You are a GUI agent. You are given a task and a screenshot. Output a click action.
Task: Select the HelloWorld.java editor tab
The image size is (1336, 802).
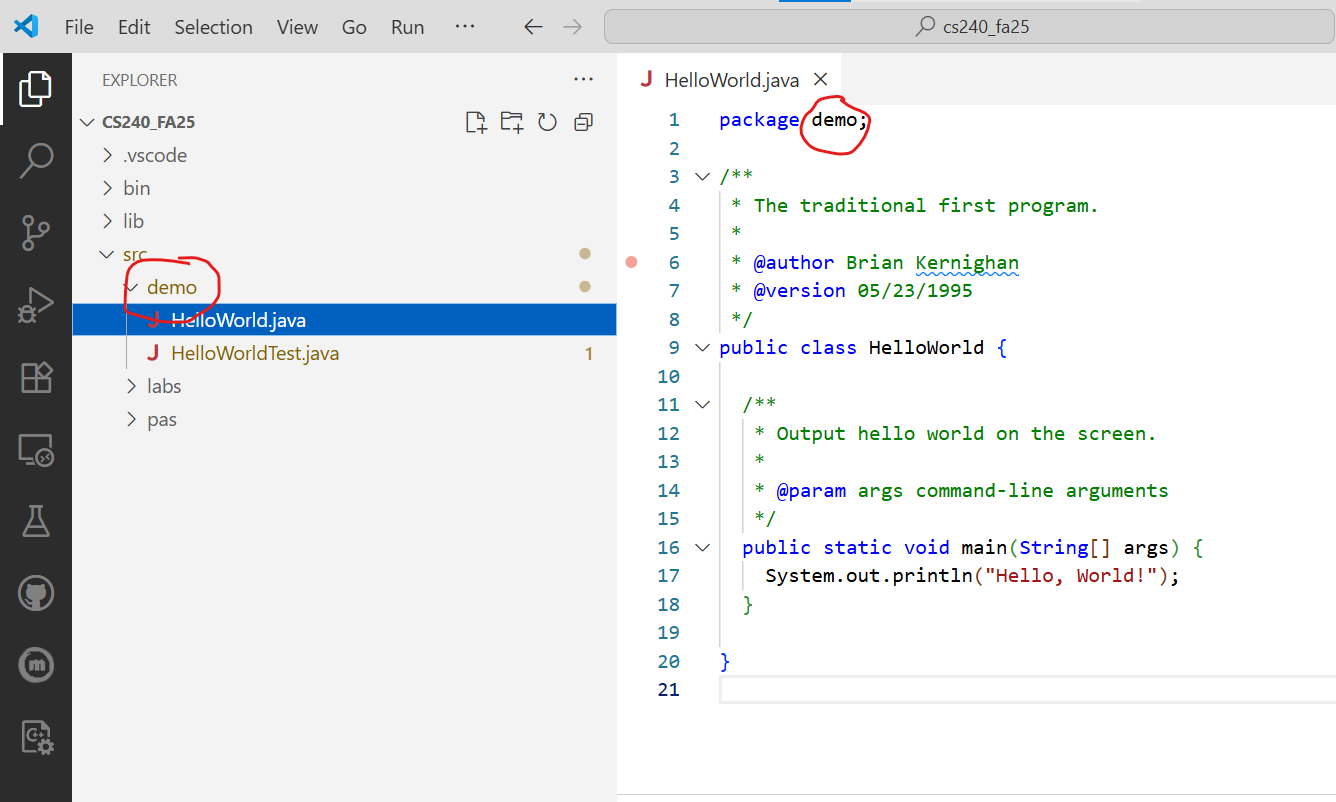(x=730, y=79)
